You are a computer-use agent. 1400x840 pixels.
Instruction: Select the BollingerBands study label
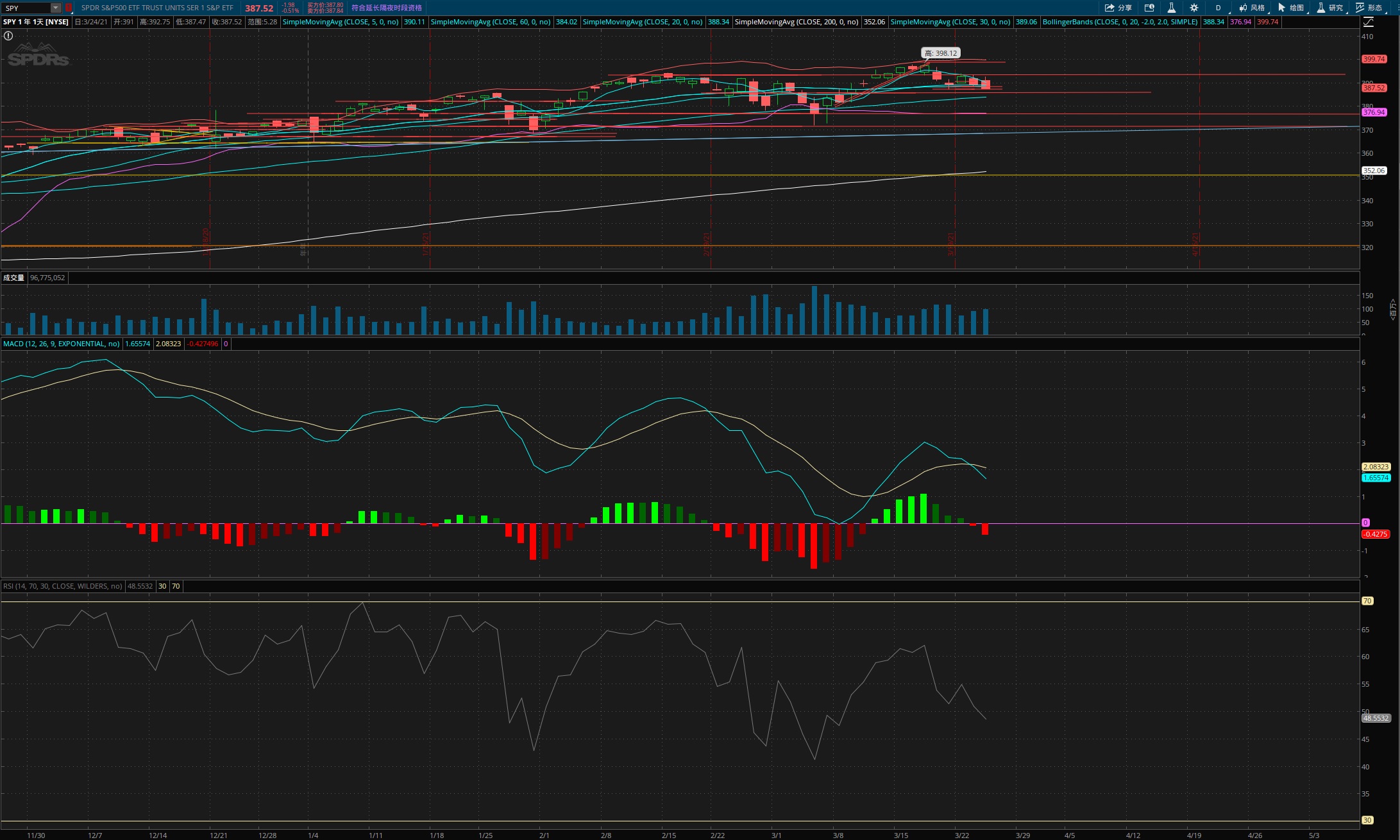click(1120, 22)
